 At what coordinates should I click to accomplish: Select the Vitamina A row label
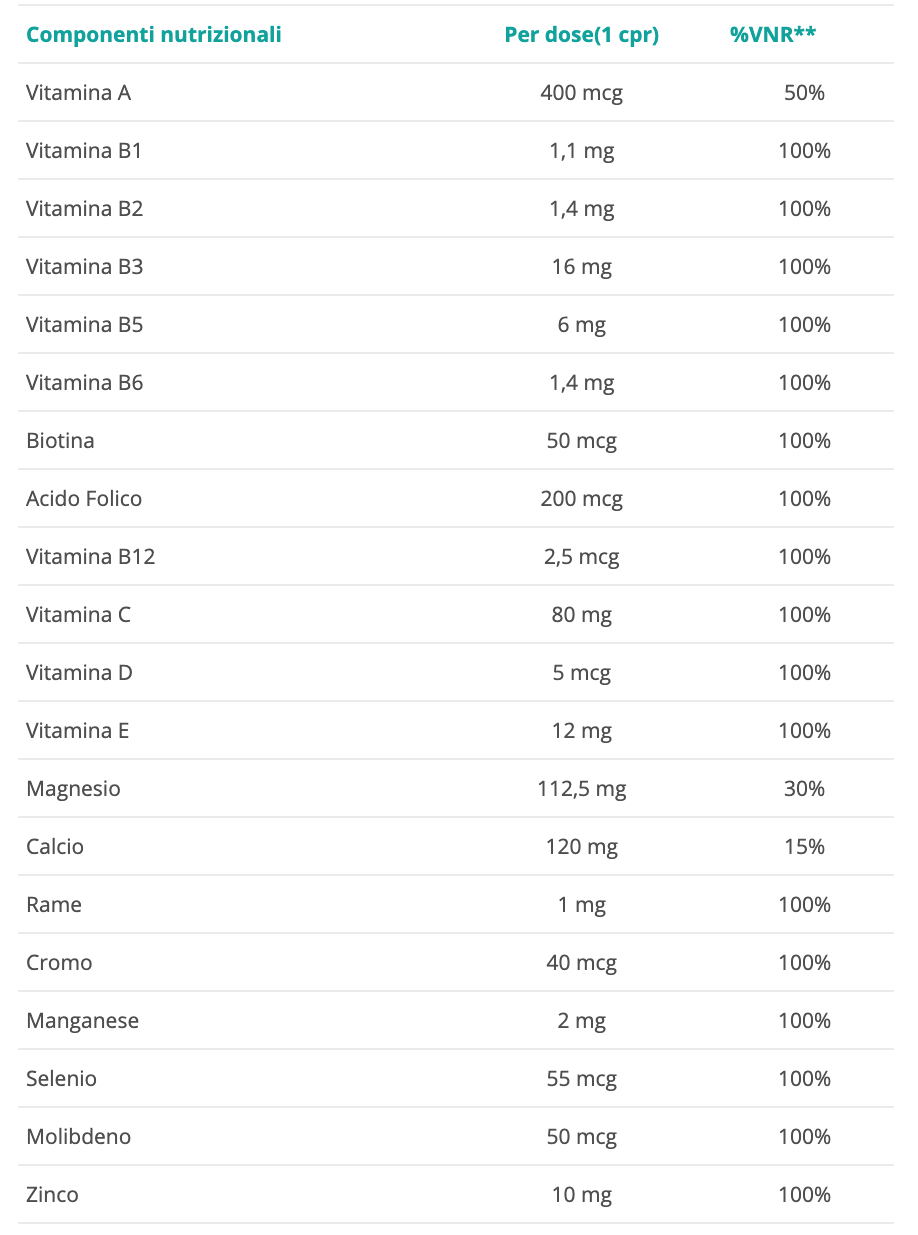(x=79, y=93)
